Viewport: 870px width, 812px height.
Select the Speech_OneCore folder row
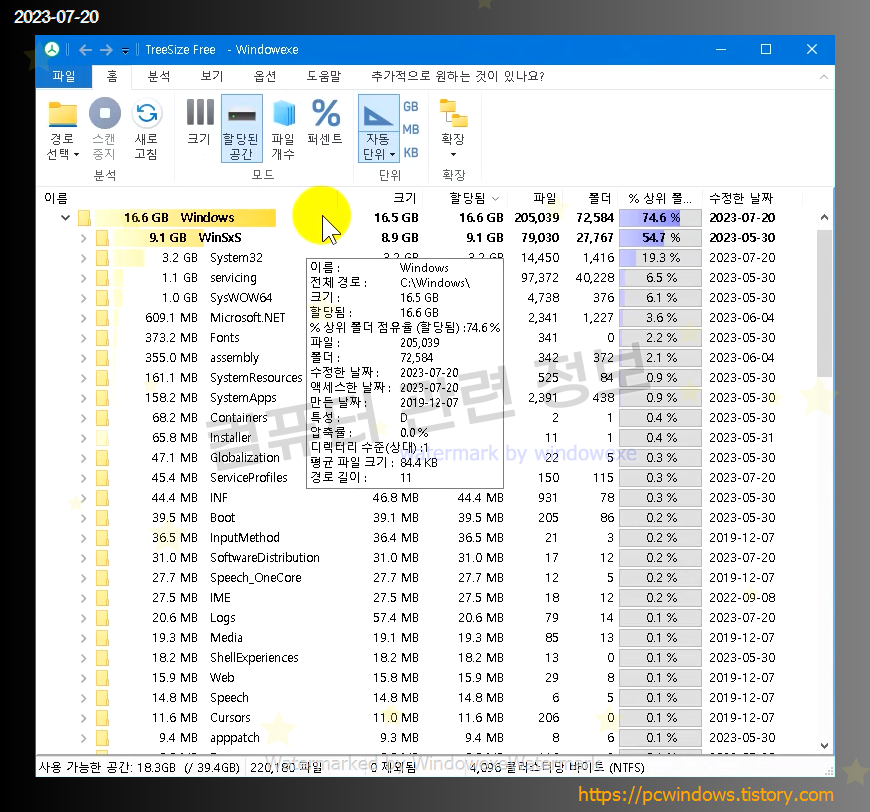pos(427,577)
